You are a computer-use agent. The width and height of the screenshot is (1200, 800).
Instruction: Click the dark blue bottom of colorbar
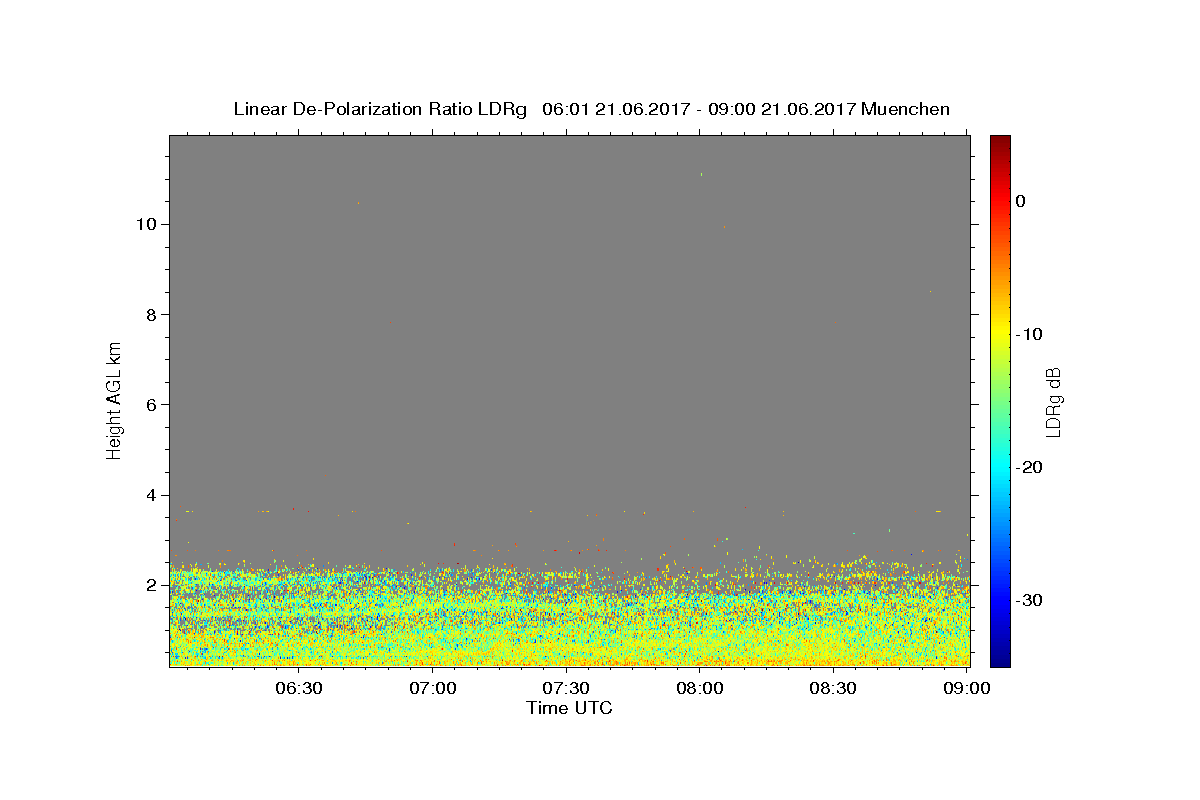[x=1000, y=660]
